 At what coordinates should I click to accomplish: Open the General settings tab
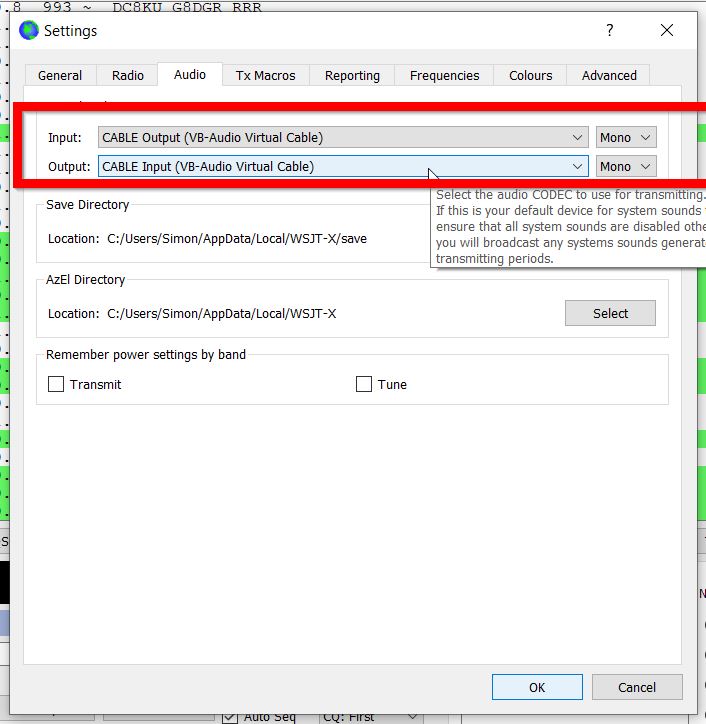click(60, 75)
